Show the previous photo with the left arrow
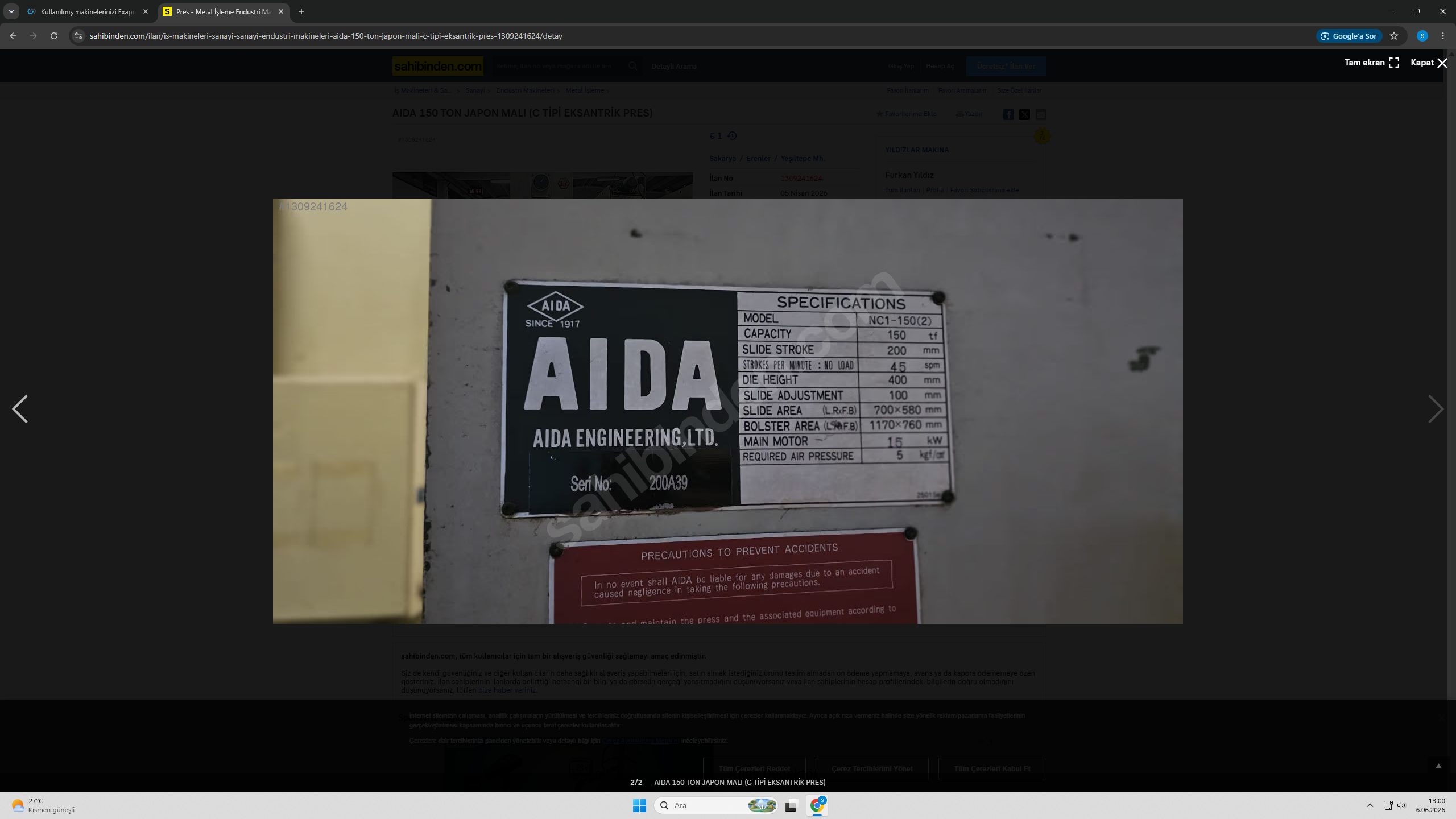 click(20, 409)
